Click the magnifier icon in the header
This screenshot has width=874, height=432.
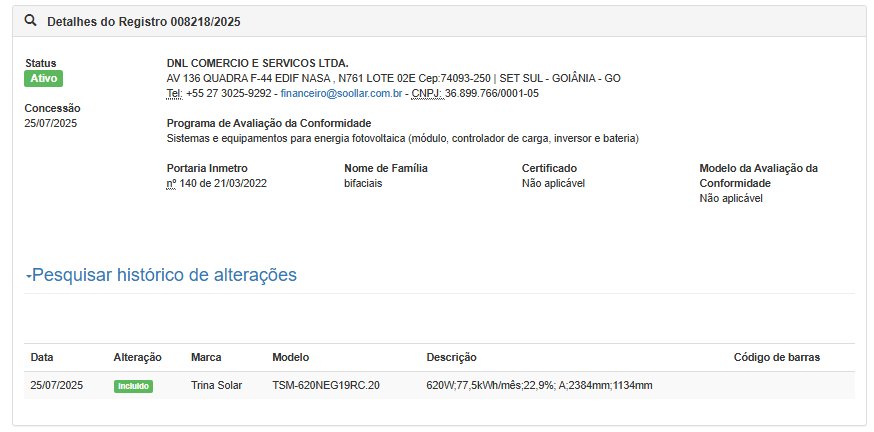coord(31,21)
